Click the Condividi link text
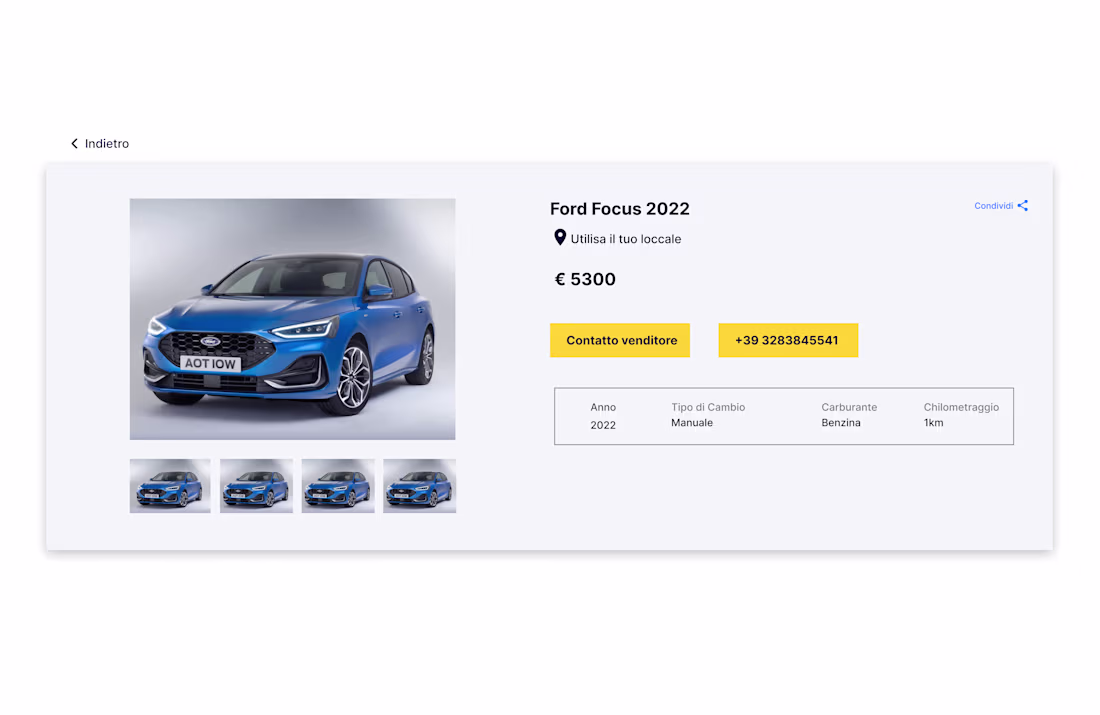1100x715 pixels. [x=994, y=206]
